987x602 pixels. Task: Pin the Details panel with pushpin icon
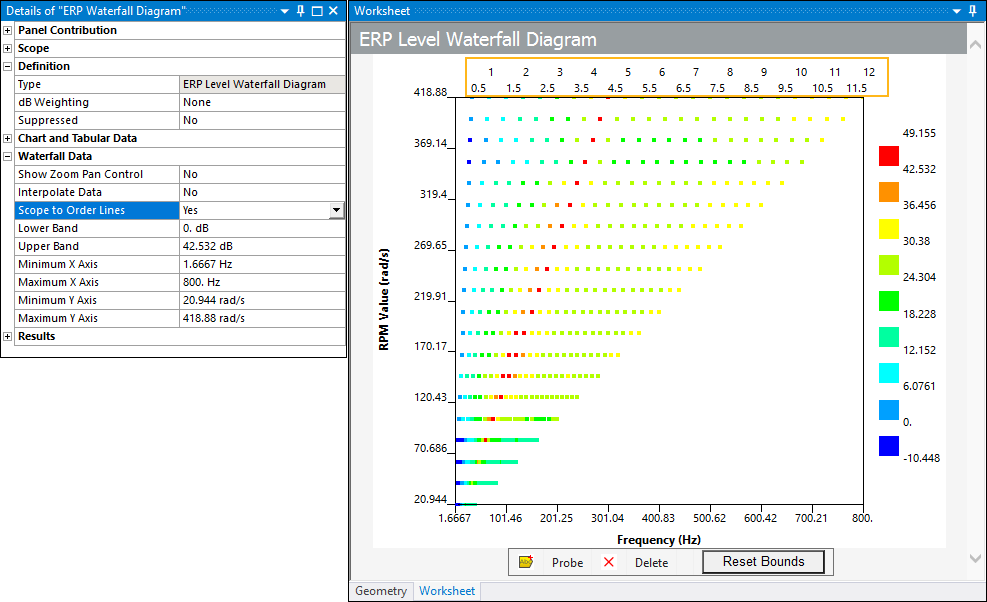point(300,10)
